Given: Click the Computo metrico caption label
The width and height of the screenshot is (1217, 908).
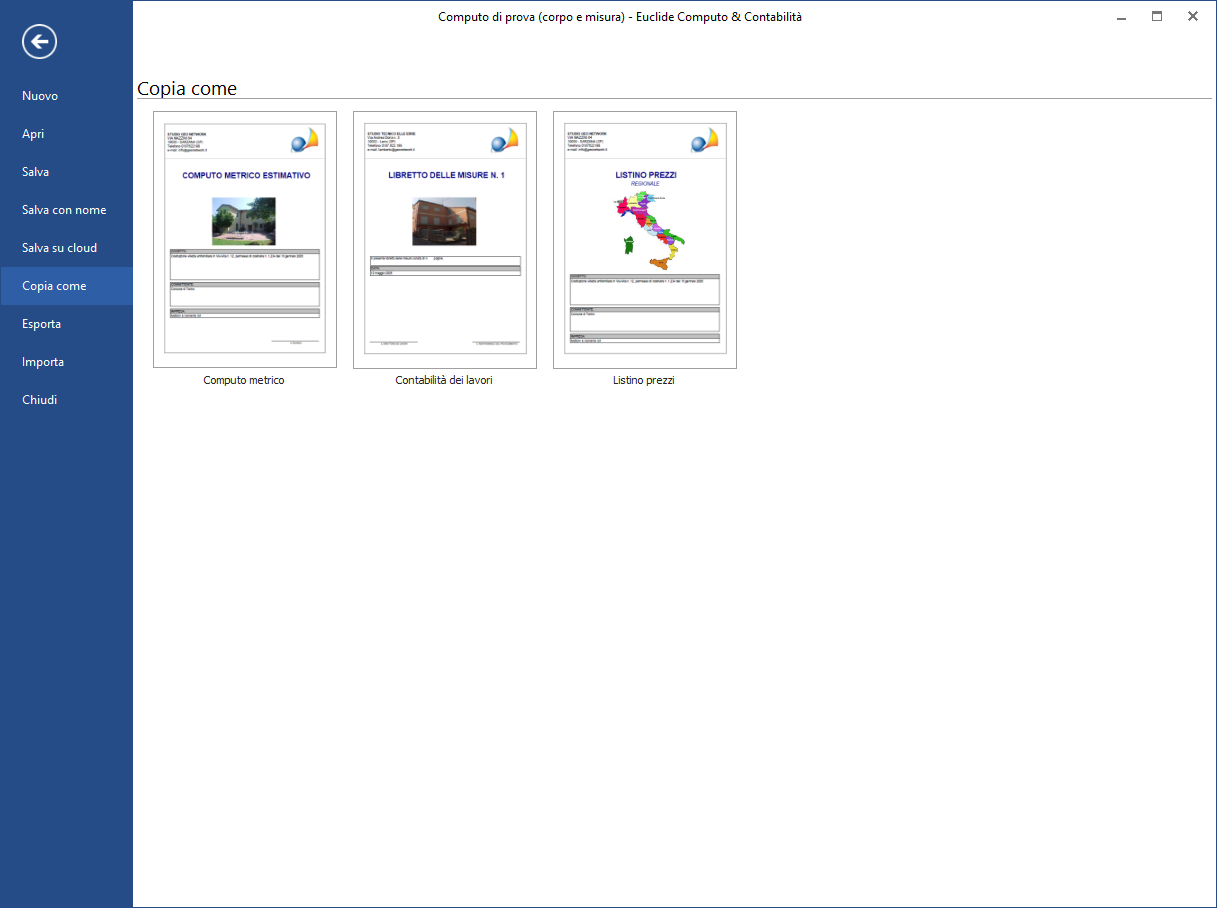Looking at the screenshot, I should pyautogui.click(x=244, y=380).
